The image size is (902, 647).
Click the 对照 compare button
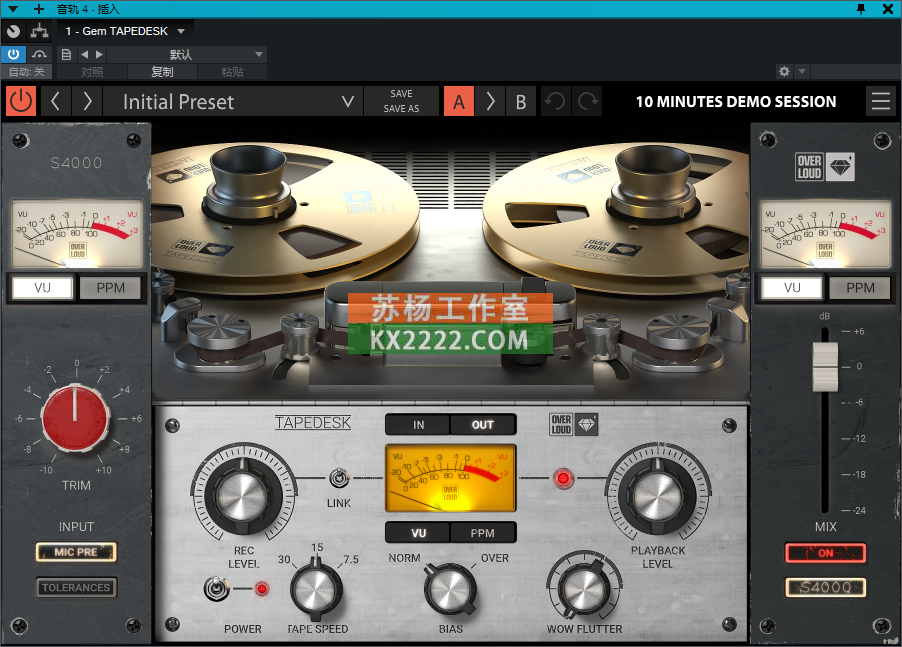point(92,72)
